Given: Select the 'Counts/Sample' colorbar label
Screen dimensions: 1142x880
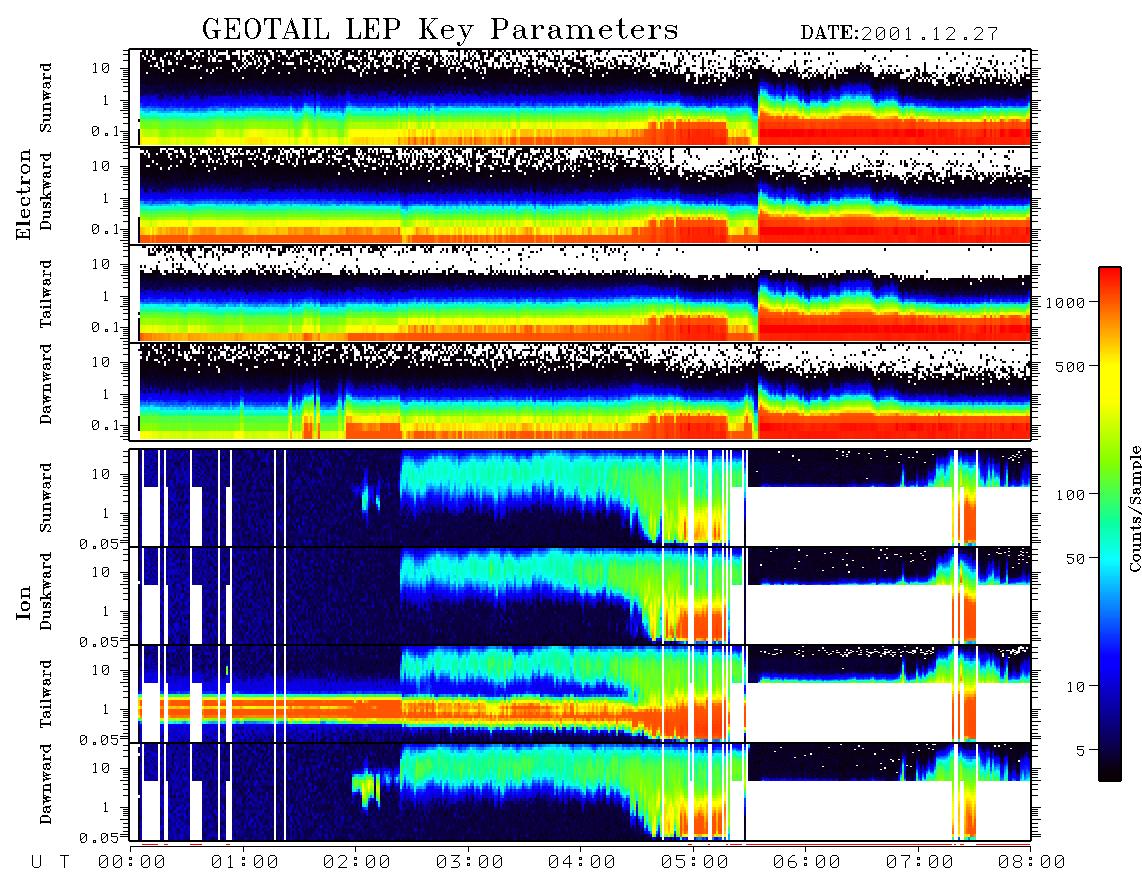Looking at the screenshot, I should point(1134,508).
